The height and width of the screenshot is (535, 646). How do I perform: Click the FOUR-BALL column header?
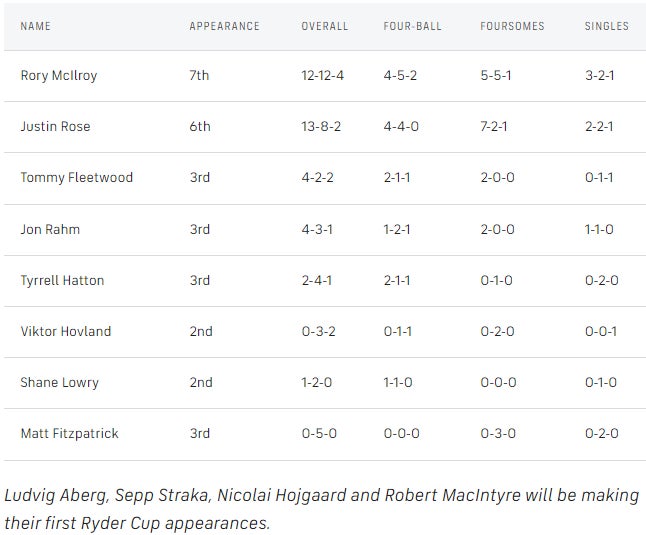point(411,26)
